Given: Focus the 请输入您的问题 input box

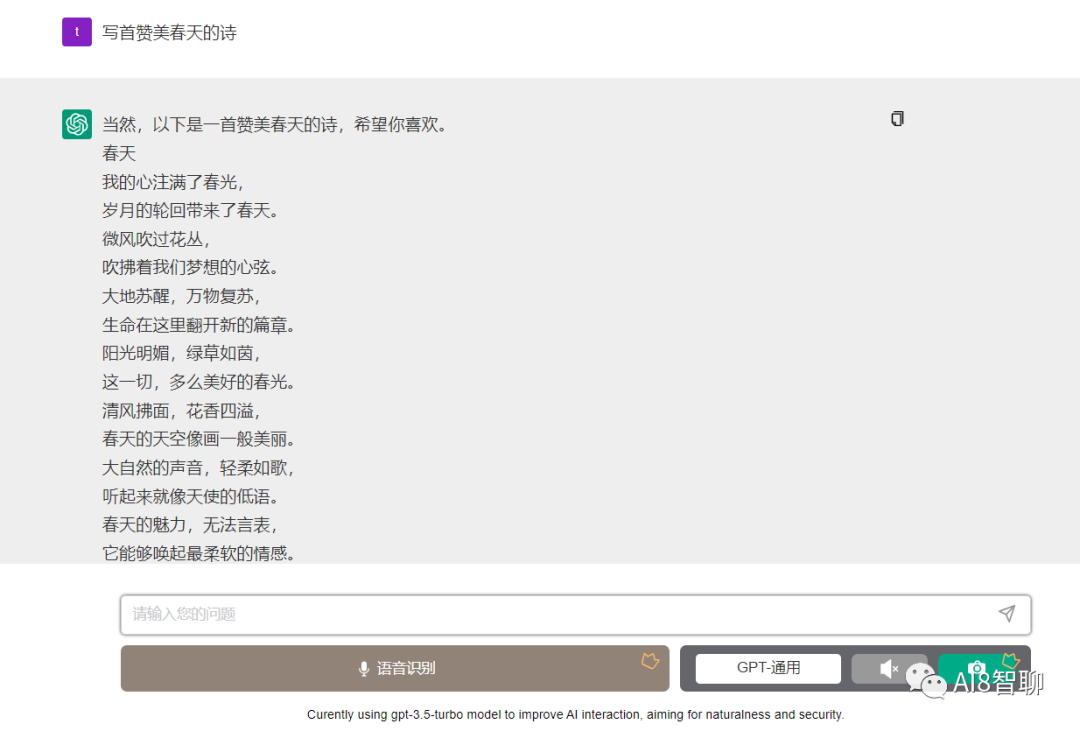Looking at the screenshot, I should (560, 614).
